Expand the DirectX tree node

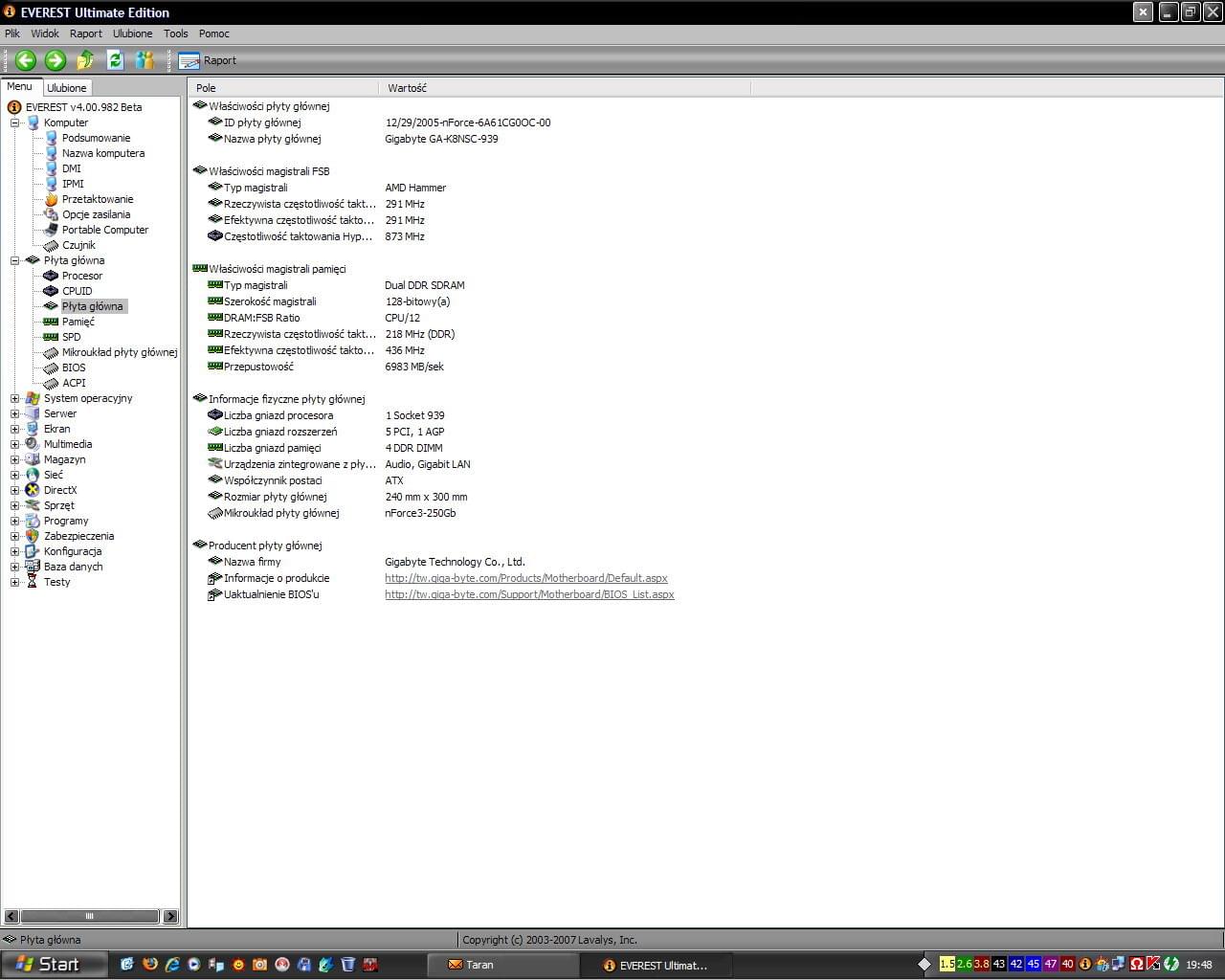pyautogui.click(x=15, y=490)
